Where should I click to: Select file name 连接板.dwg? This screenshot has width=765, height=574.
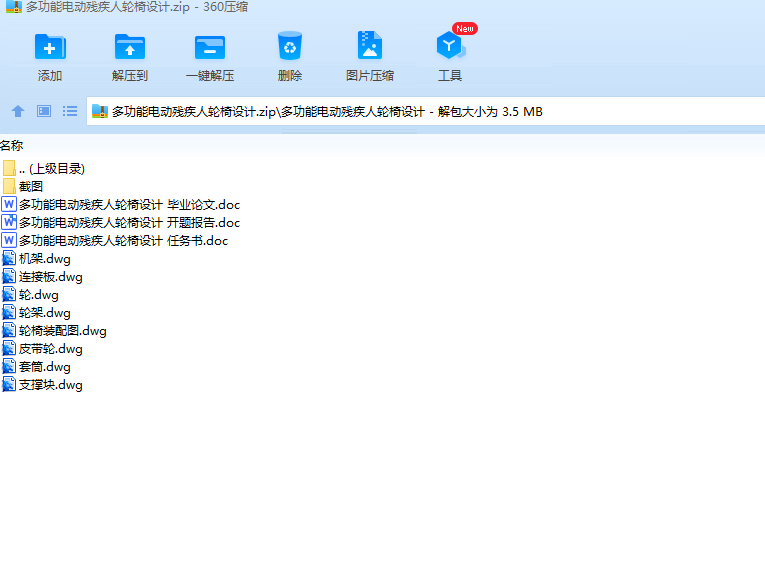pyautogui.click(x=51, y=277)
